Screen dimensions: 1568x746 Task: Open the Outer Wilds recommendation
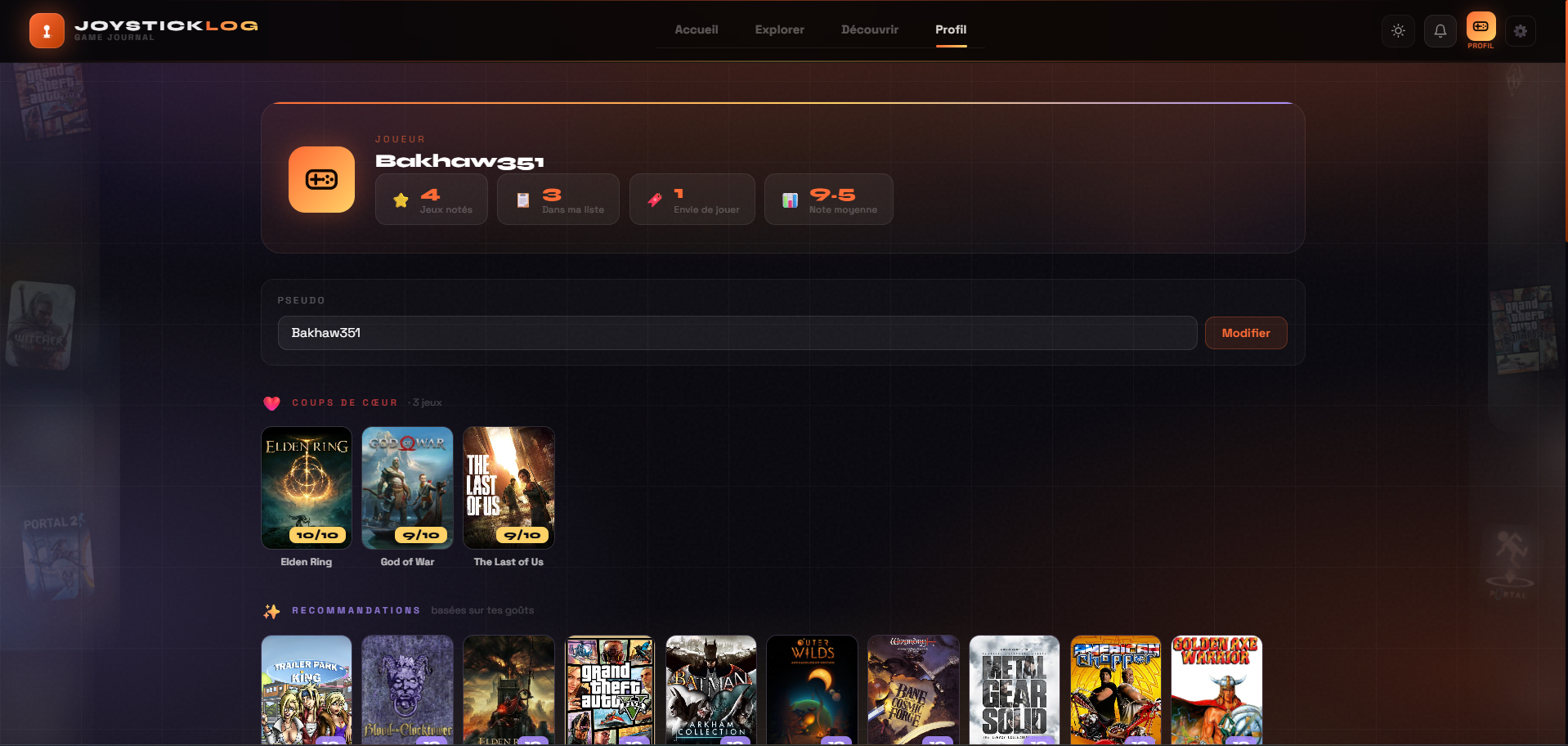[x=813, y=690]
